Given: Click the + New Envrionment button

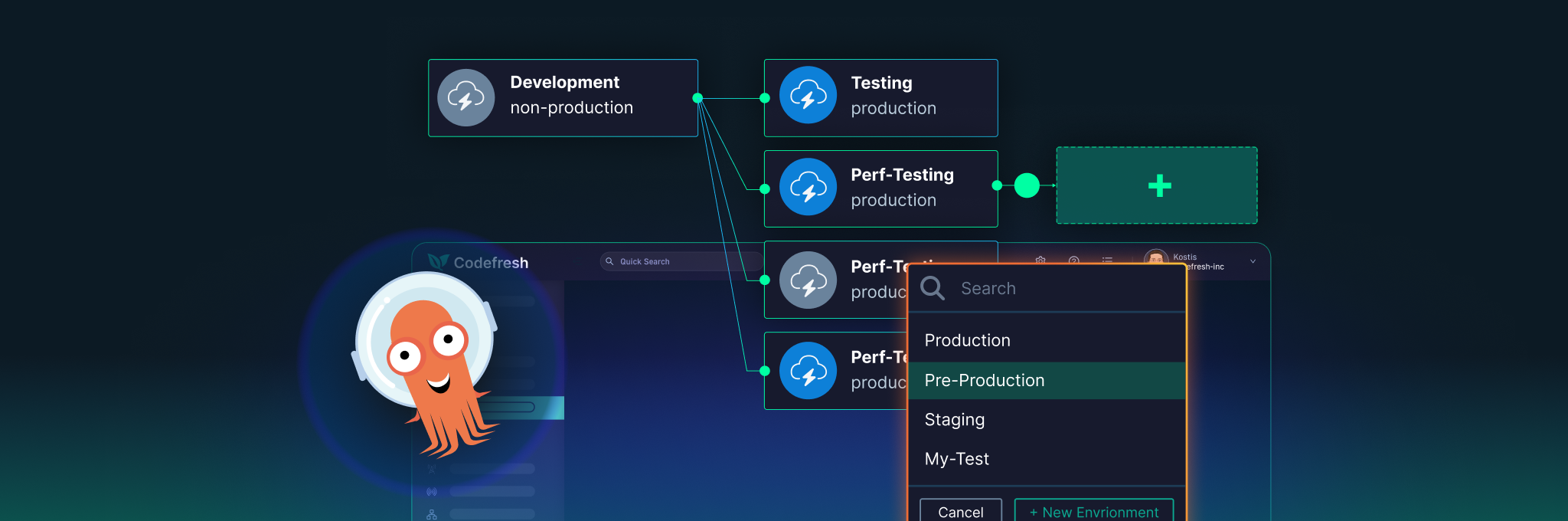Looking at the screenshot, I should click(1094, 511).
